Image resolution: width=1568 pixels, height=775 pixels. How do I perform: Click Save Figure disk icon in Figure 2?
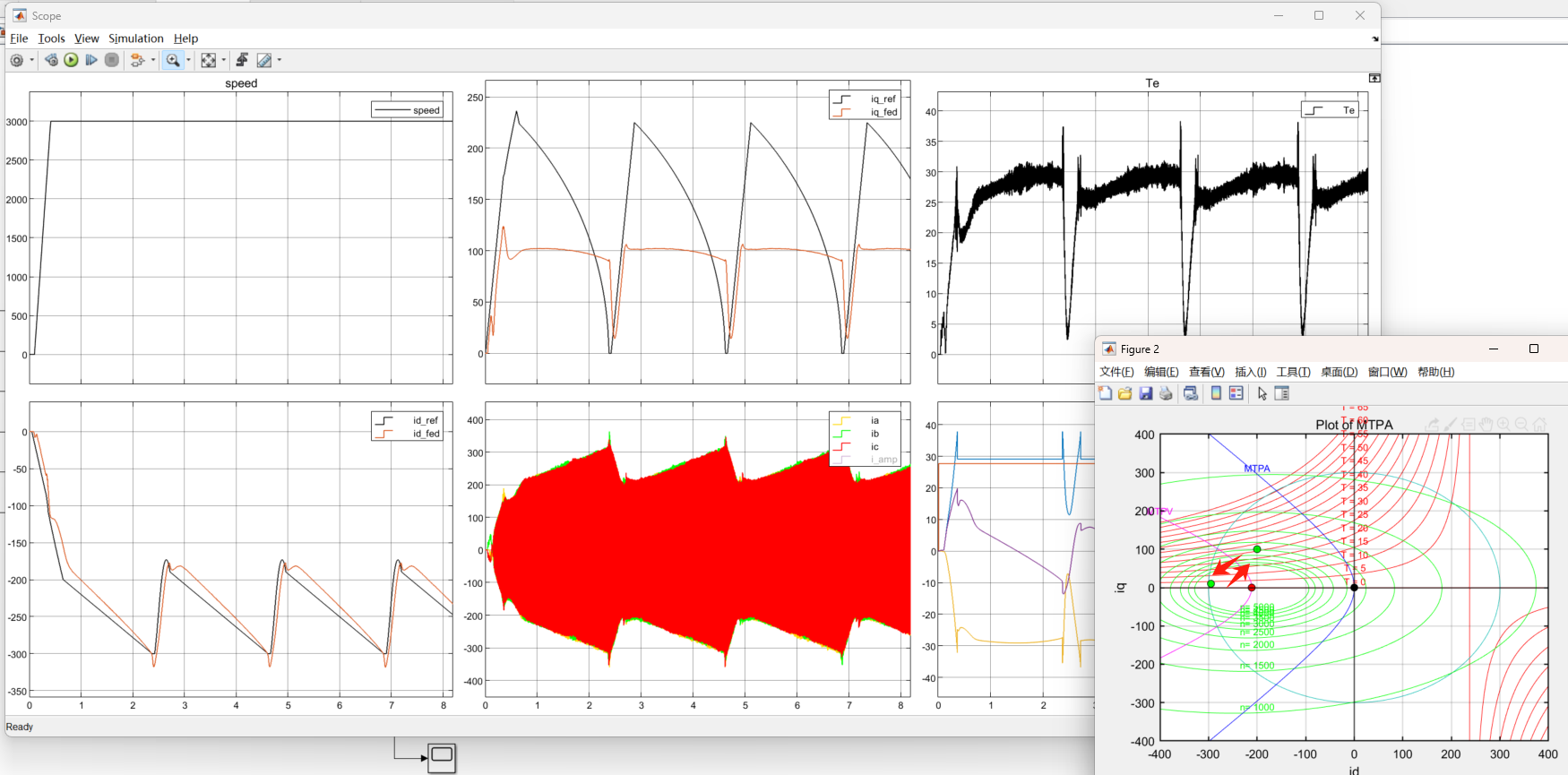click(1145, 393)
